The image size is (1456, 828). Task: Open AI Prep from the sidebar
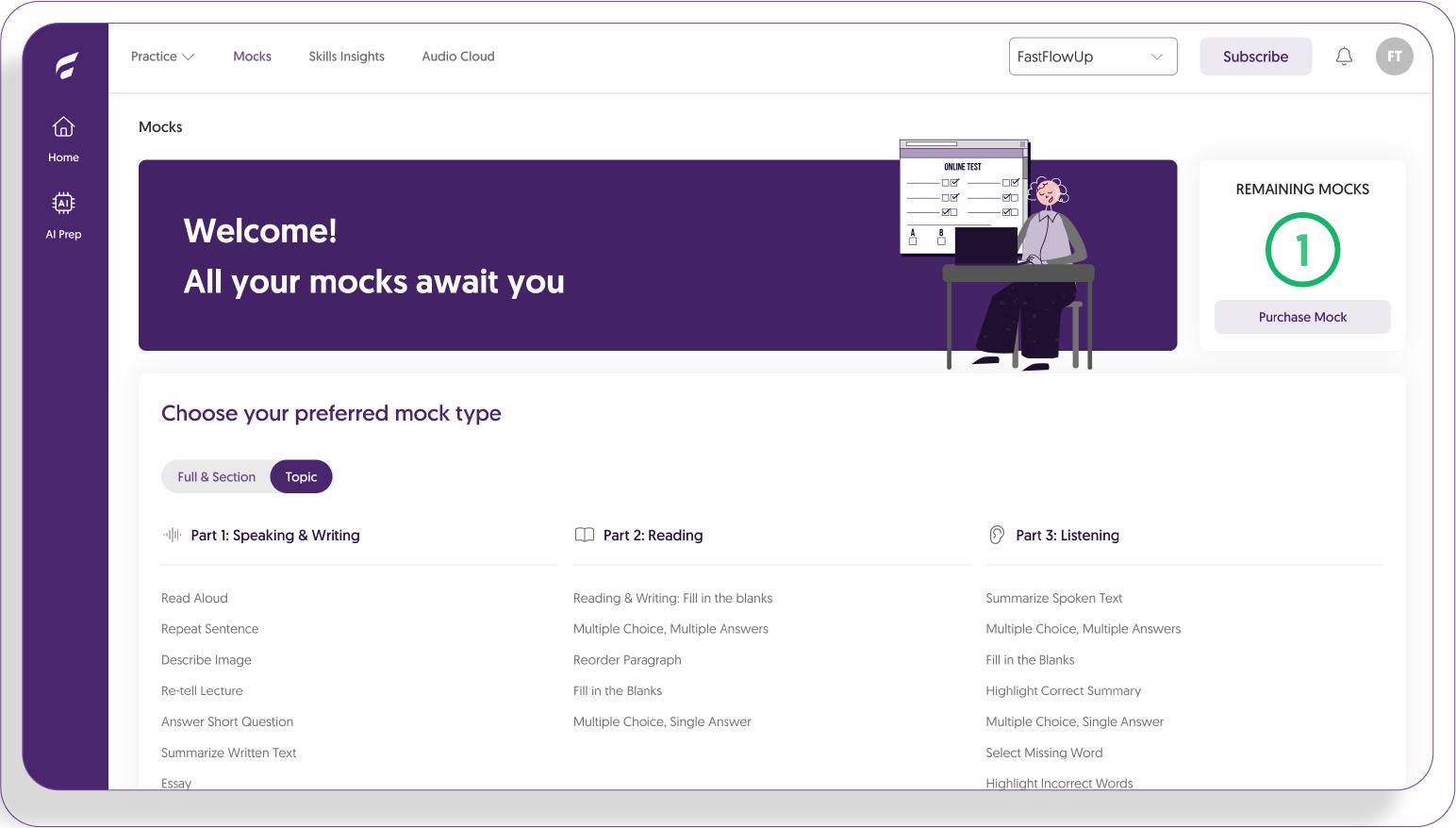pyautogui.click(x=63, y=215)
